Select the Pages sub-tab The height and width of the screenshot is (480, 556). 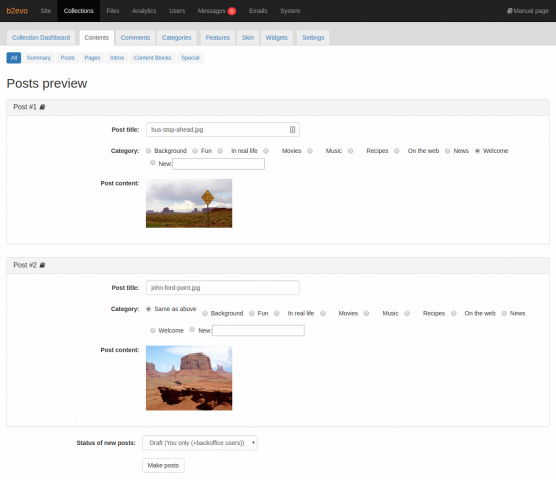click(x=92, y=58)
